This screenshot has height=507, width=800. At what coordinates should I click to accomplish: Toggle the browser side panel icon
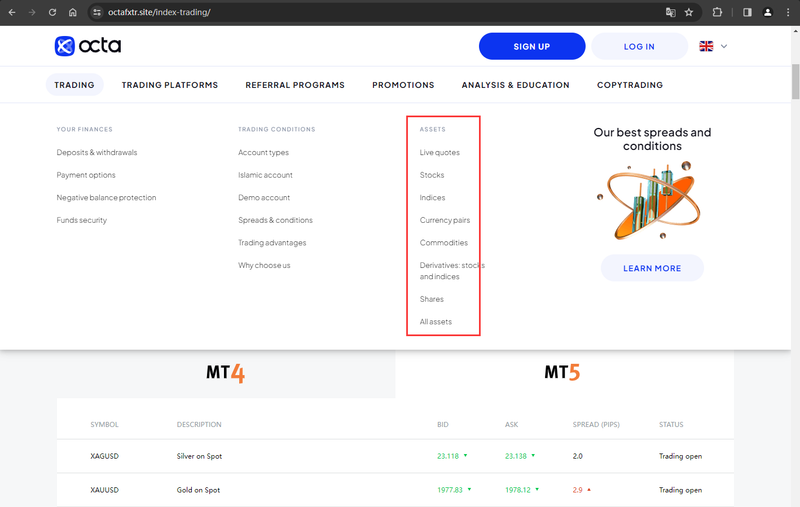pos(747,12)
